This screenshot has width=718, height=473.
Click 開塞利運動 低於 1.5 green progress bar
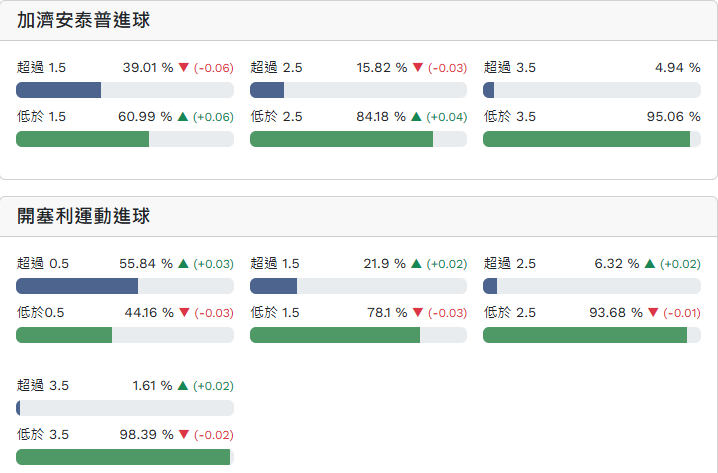[x=335, y=335]
